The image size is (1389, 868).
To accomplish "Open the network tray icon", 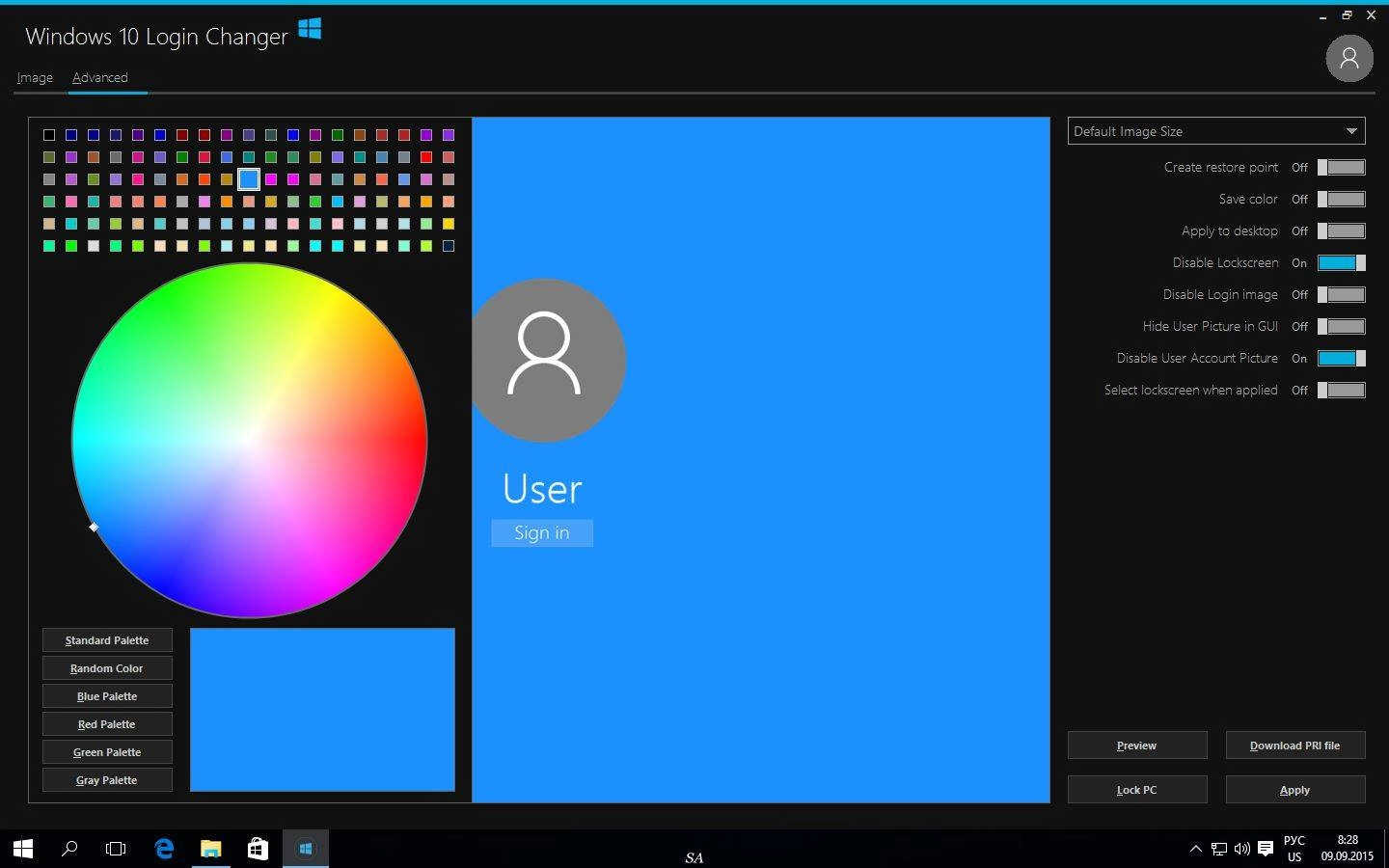I will pyautogui.click(x=1219, y=849).
